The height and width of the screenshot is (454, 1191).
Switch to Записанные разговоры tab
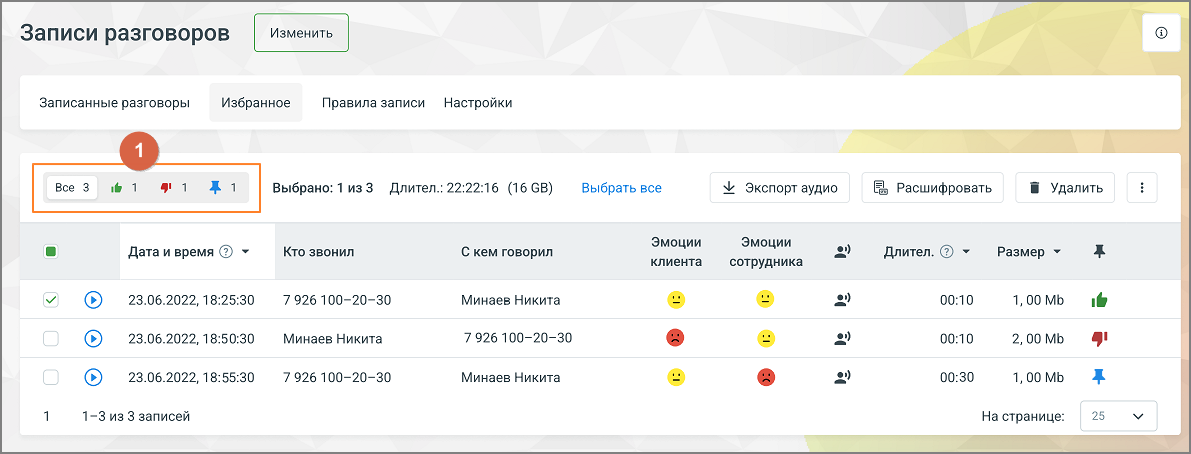[x=114, y=102]
